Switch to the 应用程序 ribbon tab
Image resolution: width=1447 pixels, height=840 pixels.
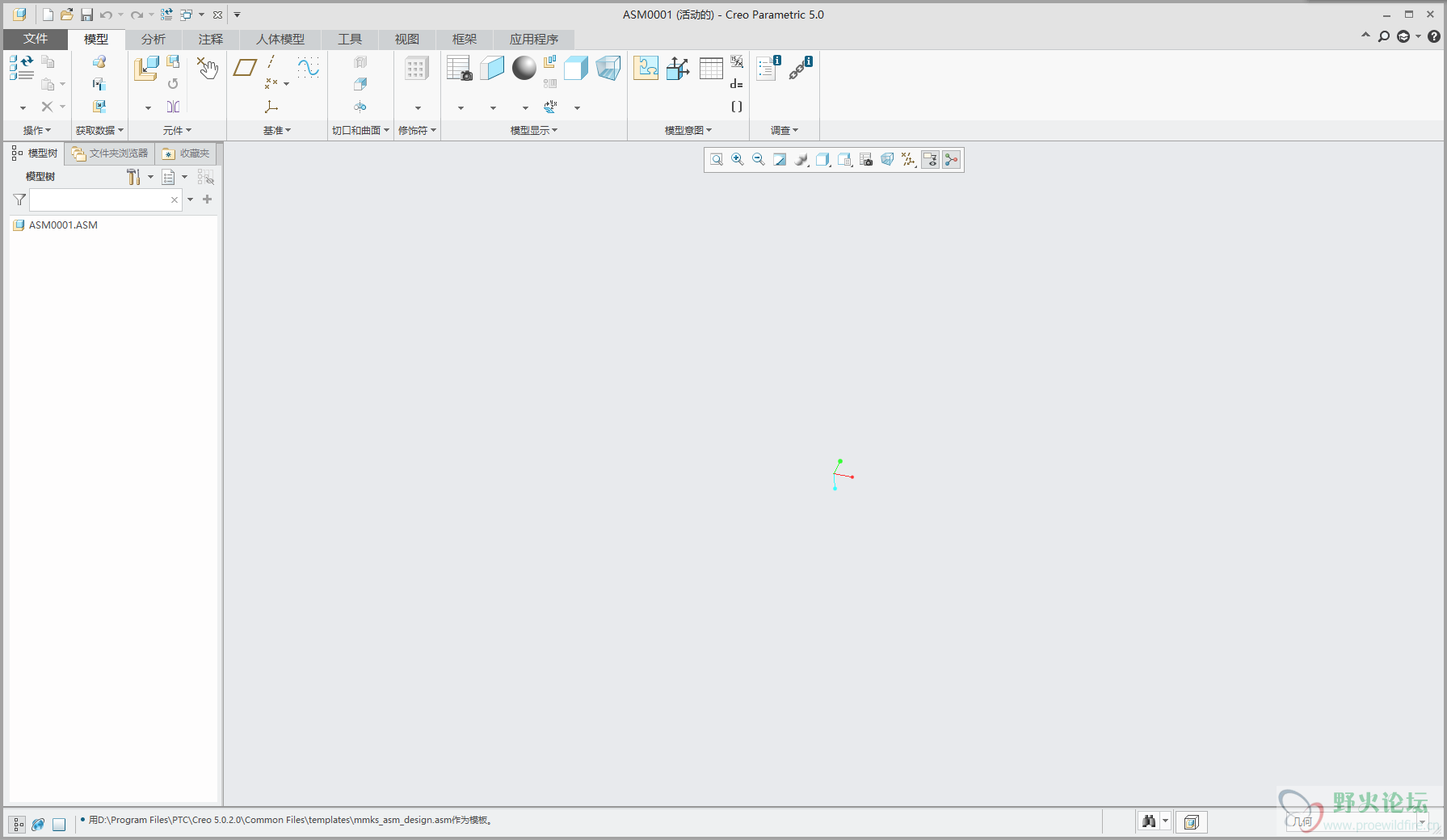click(x=534, y=39)
